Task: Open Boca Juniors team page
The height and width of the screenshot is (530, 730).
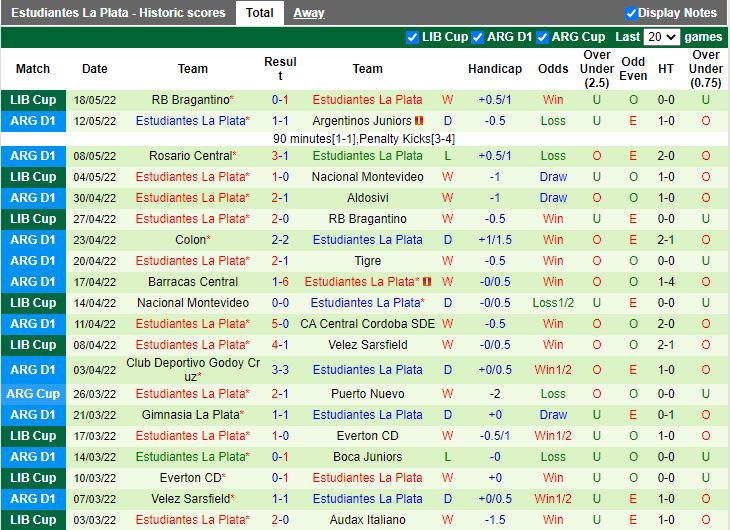Action: [x=367, y=457]
